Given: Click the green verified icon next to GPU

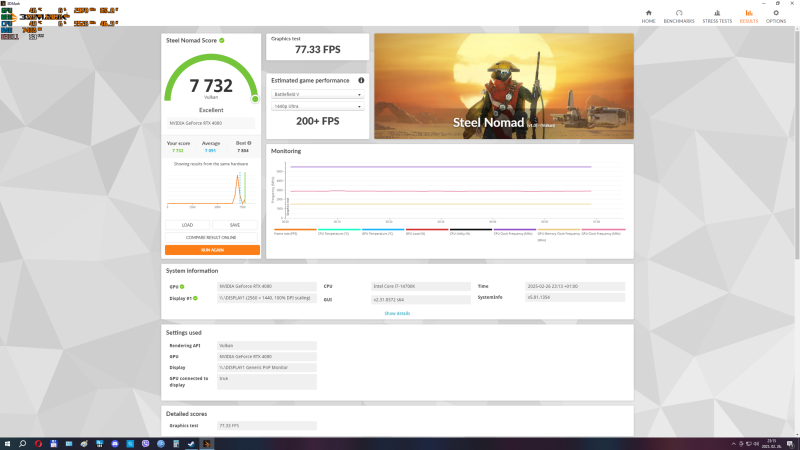Looking at the screenshot, I should click(x=182, y=287).
